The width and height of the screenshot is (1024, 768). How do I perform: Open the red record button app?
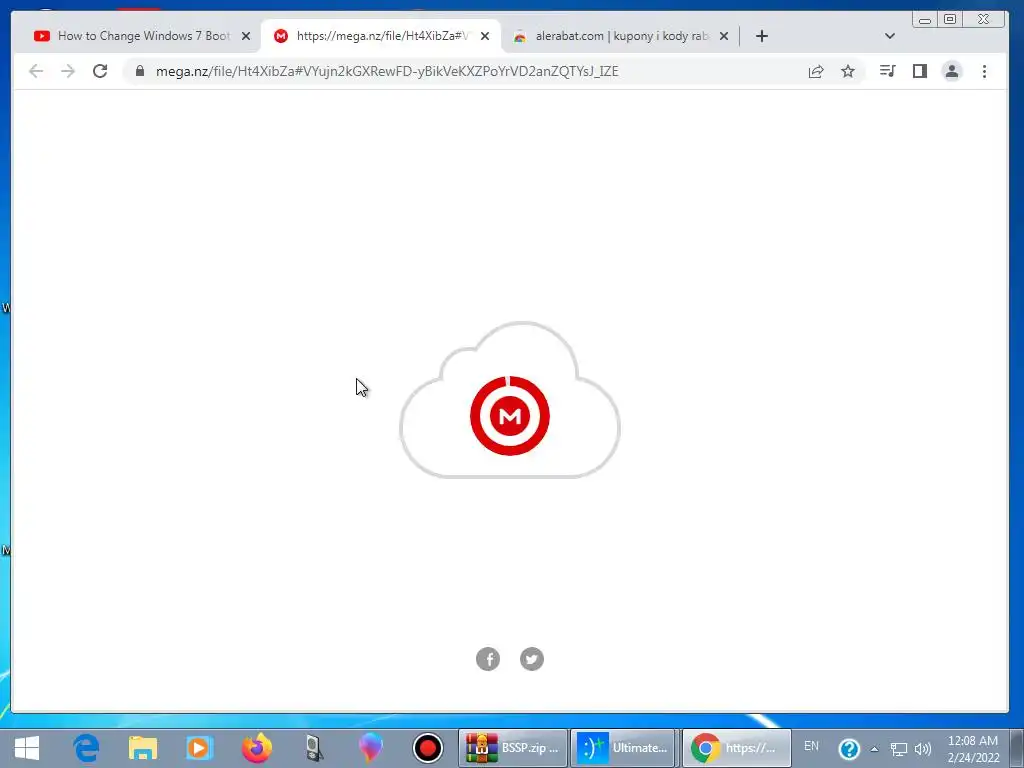pyautogui.click(x=428, y=748)
